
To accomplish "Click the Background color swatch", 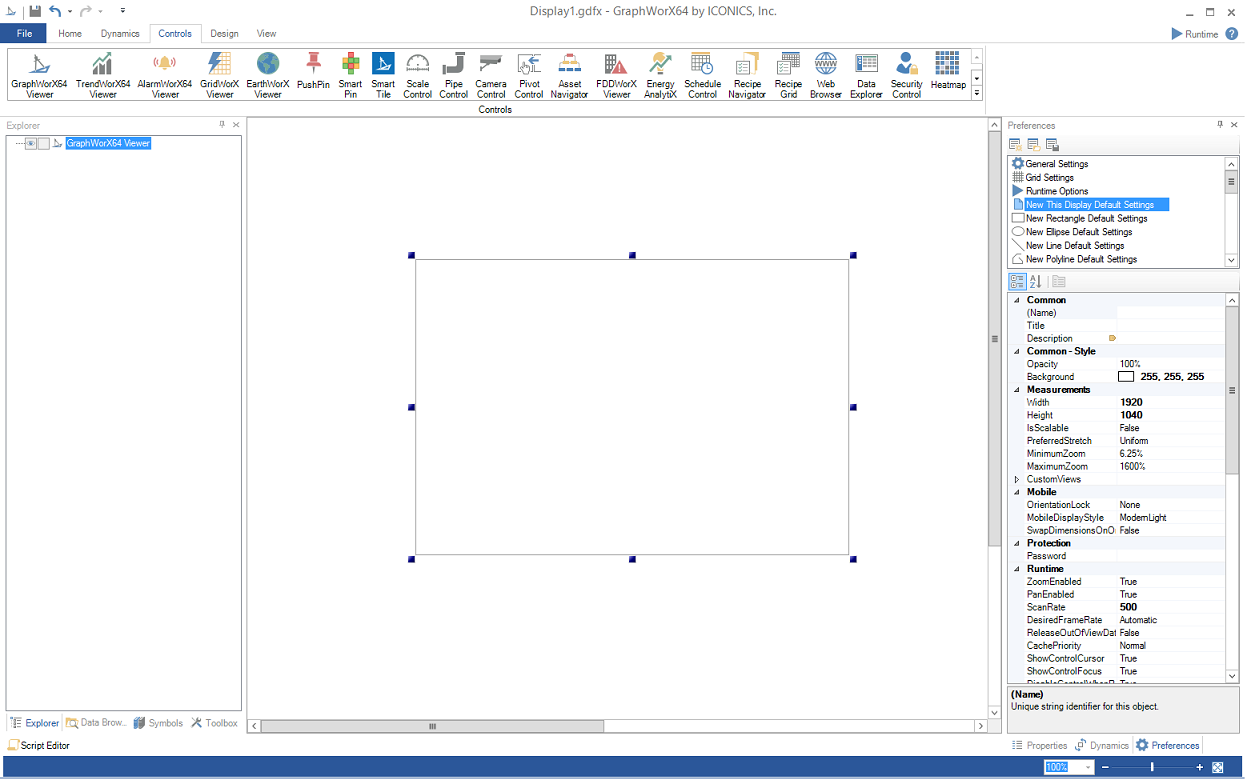I will pyautogui.click(x=1126, y=377).
